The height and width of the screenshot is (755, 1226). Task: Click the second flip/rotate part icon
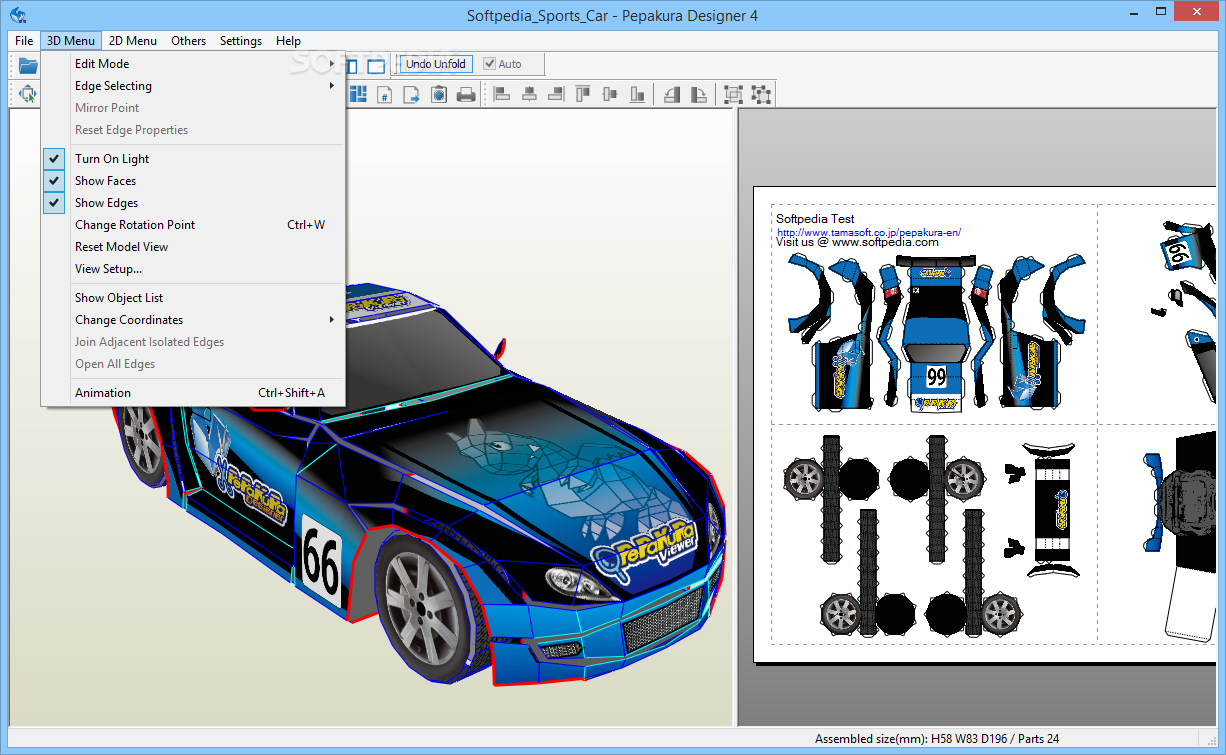(x=699, y=95)
